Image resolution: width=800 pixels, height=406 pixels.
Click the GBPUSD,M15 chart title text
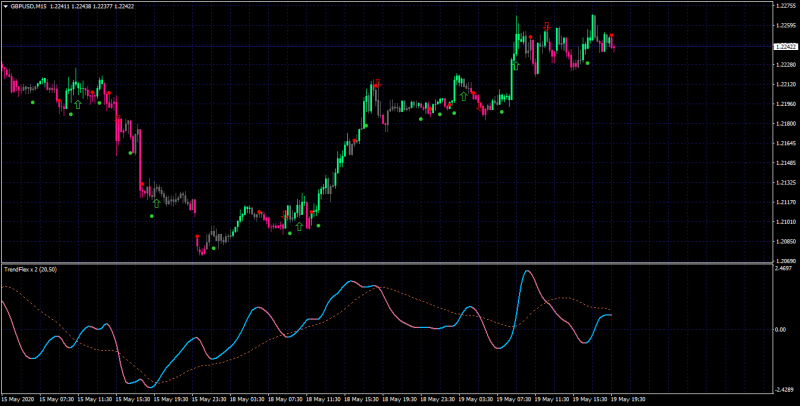coord(29,7)
